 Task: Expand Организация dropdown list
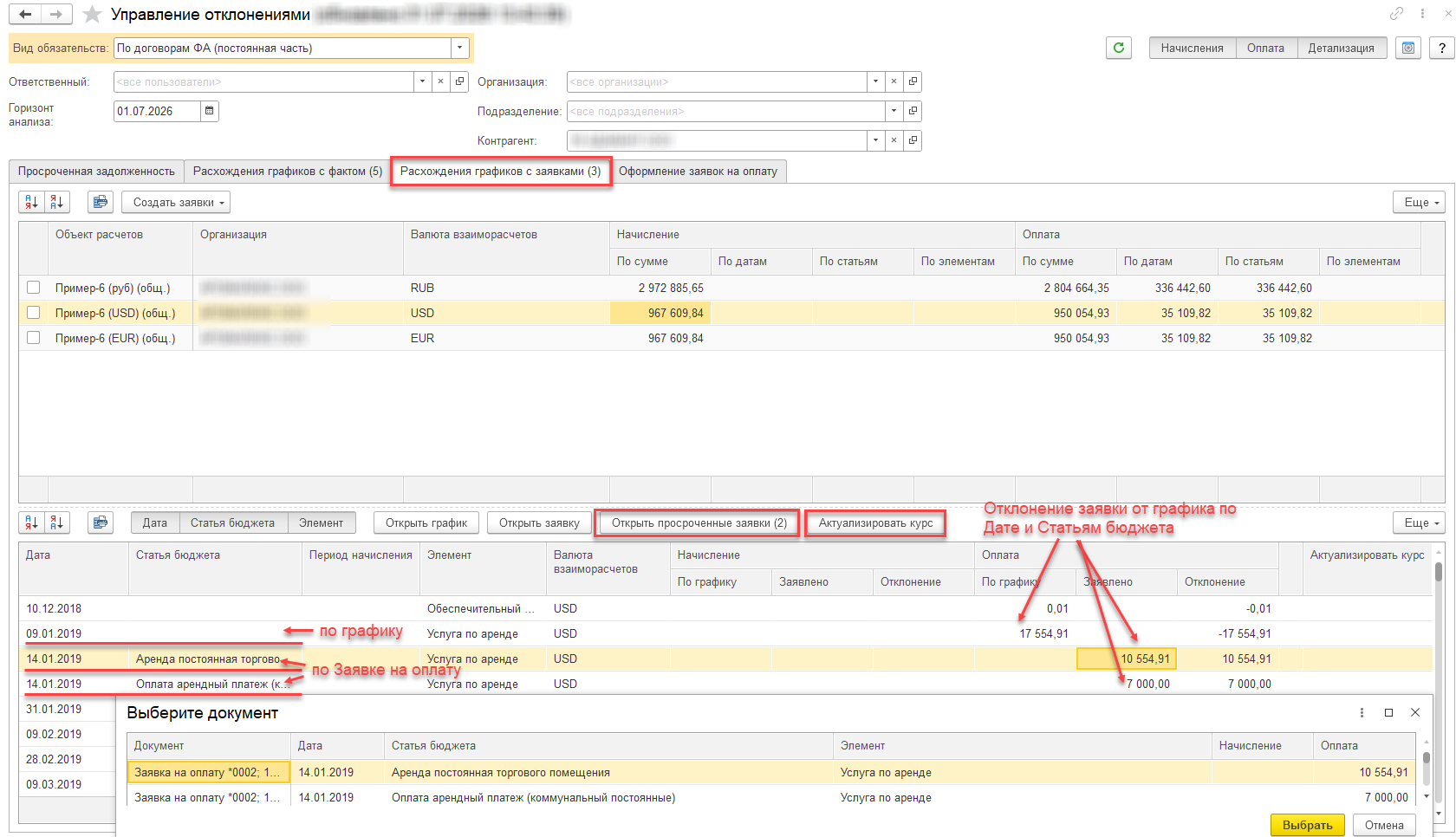875,81
